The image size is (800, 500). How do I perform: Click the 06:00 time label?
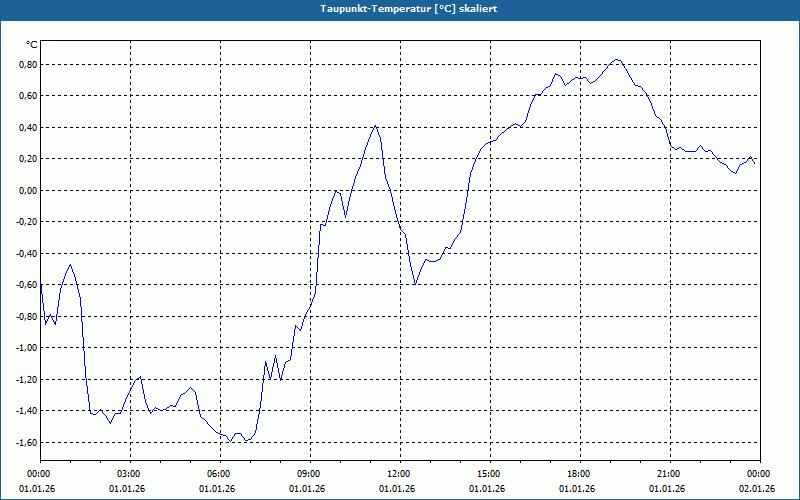(x=218, y=474)
